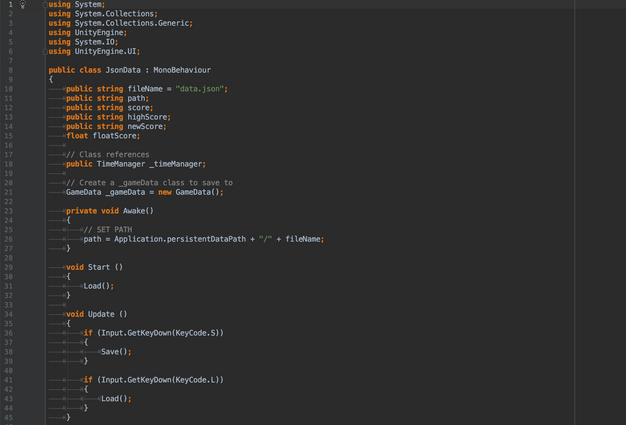Click "KeyCode.L" in the if condition
626x425 pixels.
coord(195,380)
